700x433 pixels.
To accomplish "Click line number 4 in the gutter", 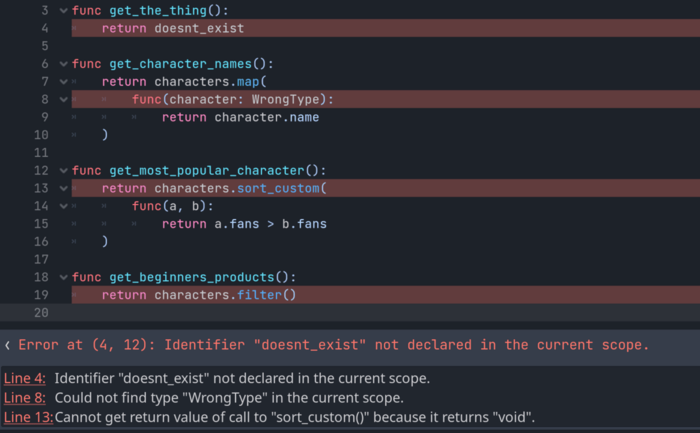I will tap(44, 28).
